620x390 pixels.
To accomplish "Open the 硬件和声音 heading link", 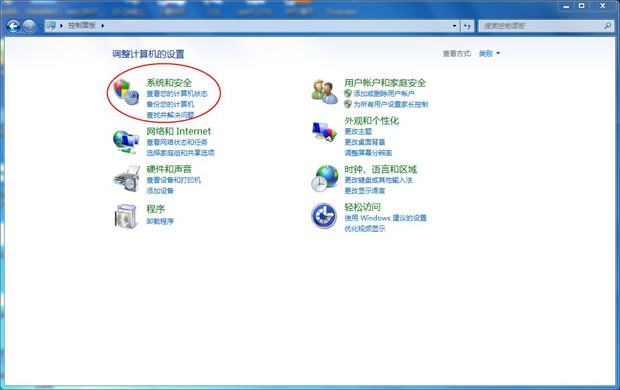I will tap(169, 169).
